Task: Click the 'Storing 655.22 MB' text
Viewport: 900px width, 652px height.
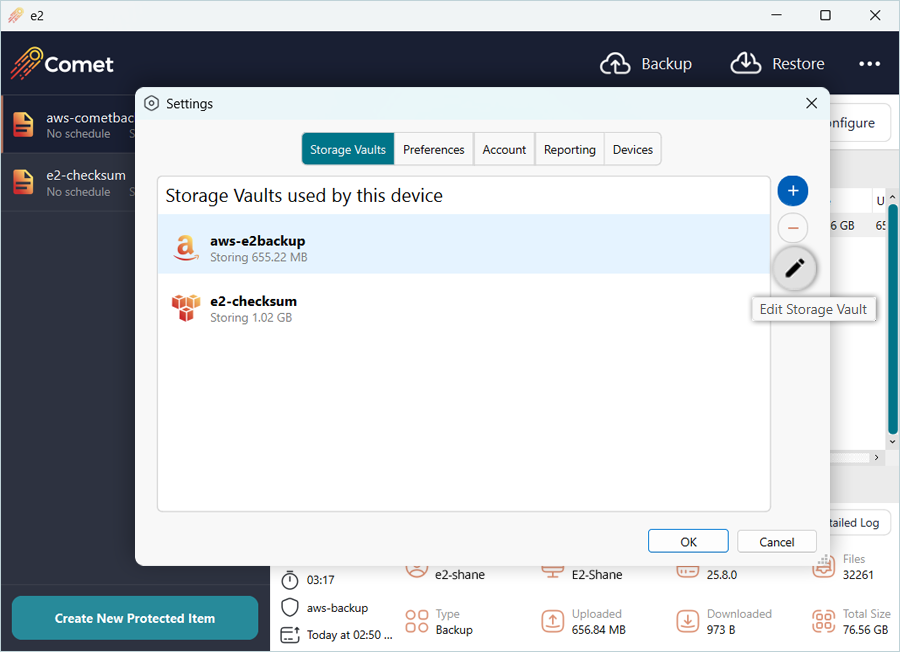Action: click(258, 257)
